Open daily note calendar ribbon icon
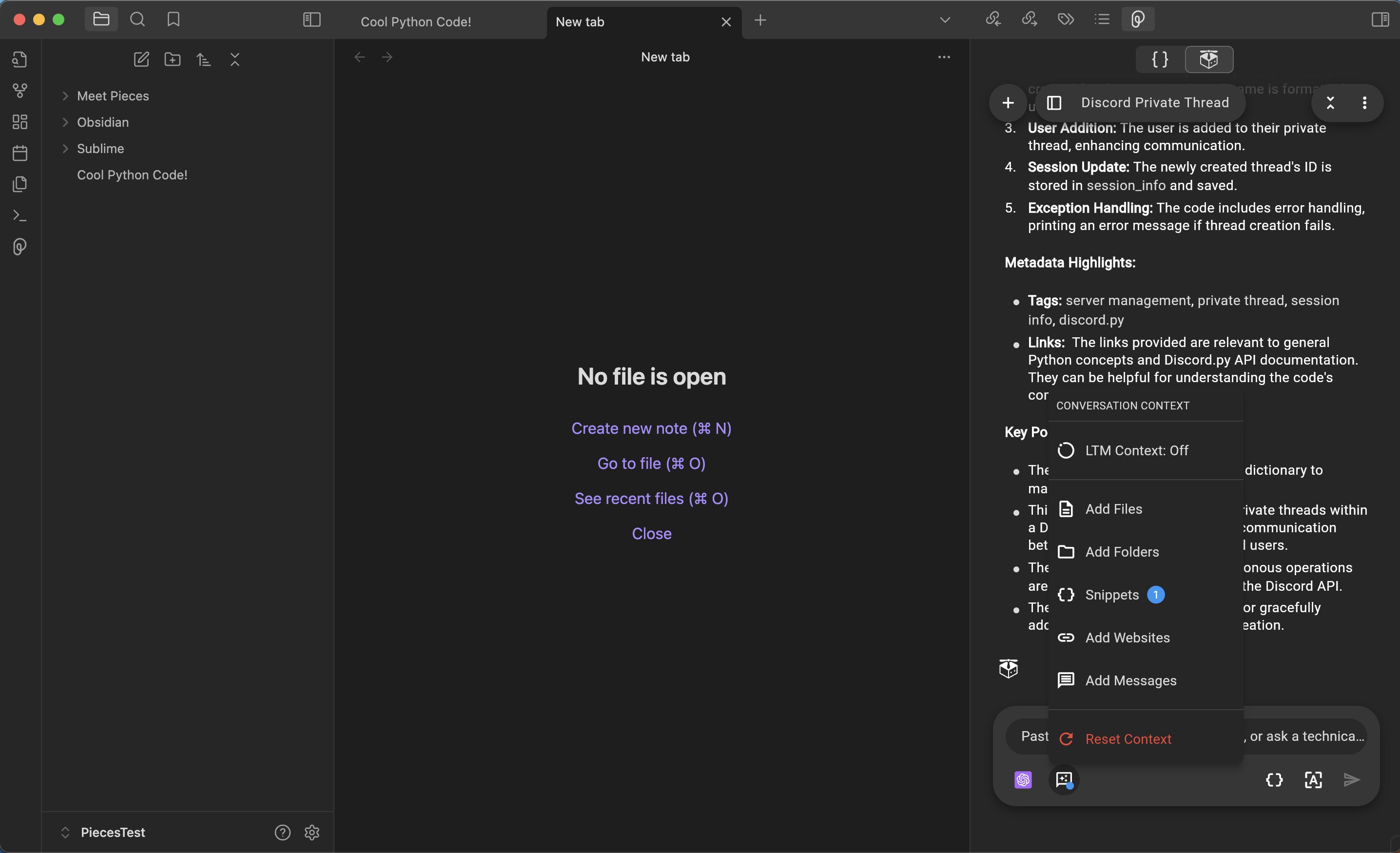This screenshot has height=853, width=1400. point(20,153)
